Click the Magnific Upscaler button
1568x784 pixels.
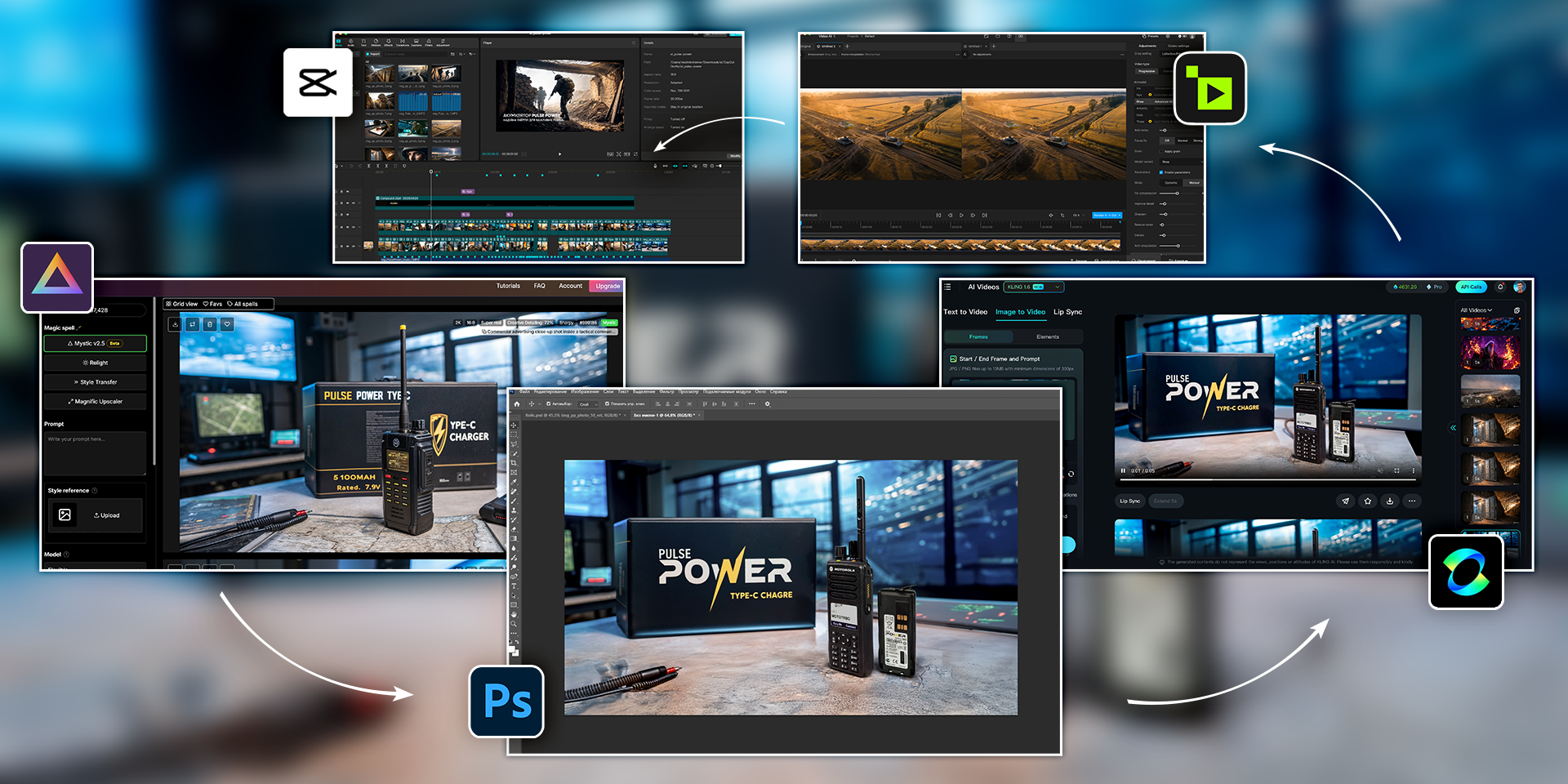96,401
